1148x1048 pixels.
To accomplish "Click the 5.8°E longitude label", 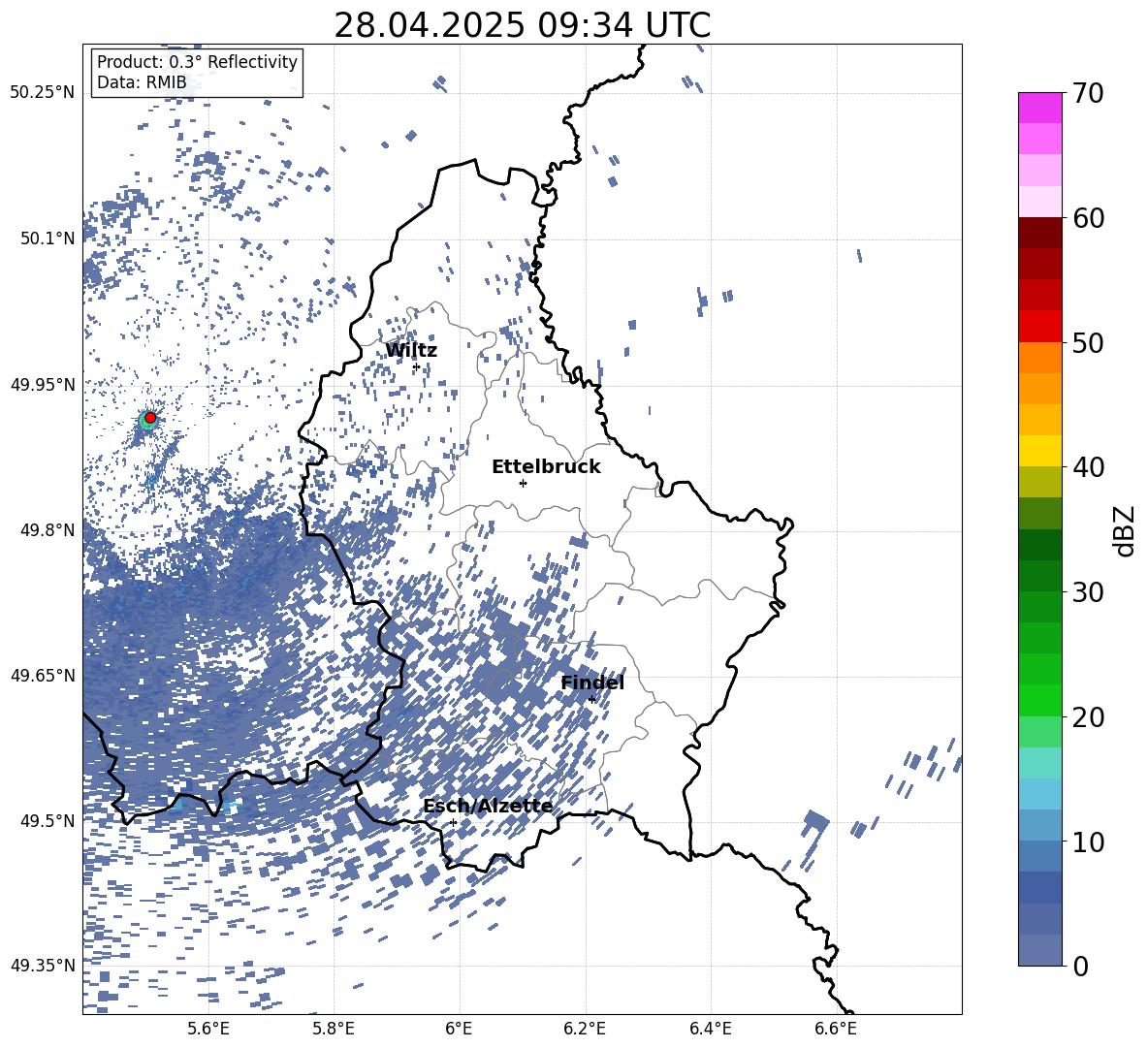I will pos(334,1029).
